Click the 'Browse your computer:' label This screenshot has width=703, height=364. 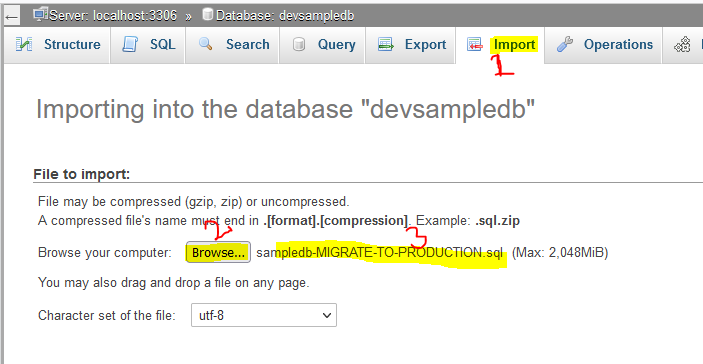(105, 253)
